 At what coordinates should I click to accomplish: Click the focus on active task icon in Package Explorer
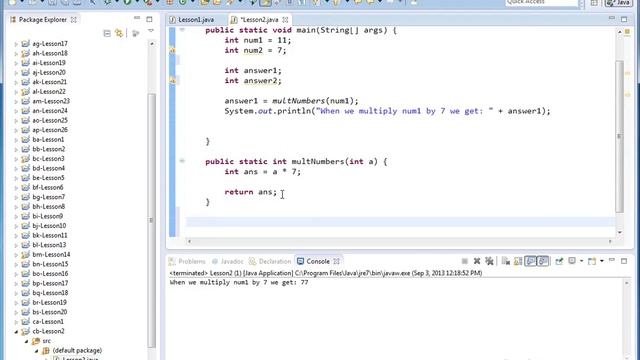tap(136, 33)
